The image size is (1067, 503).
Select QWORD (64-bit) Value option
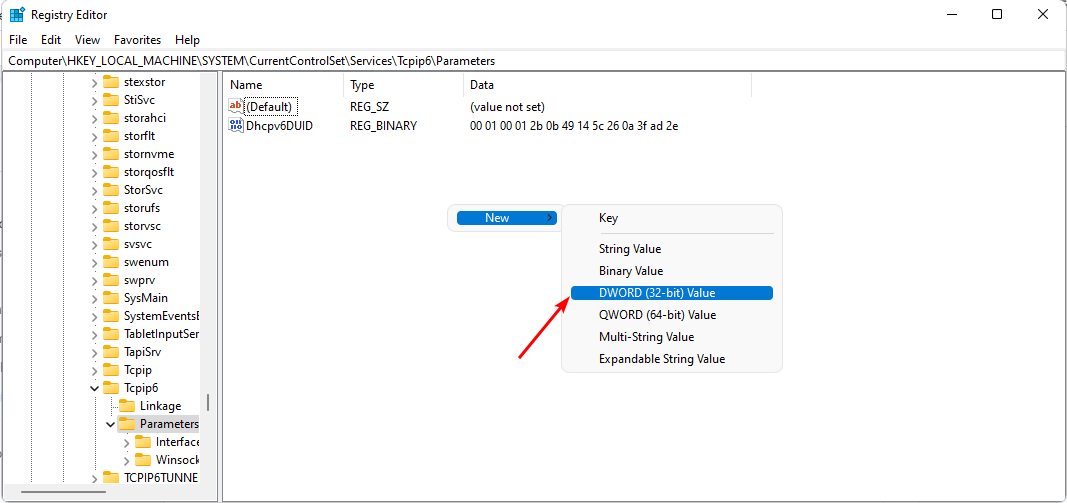657,315
